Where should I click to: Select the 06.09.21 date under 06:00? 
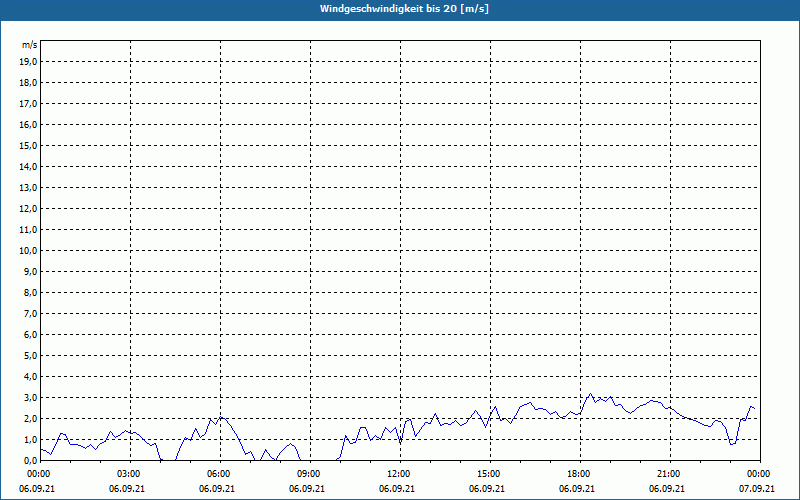tap(217, 489)
